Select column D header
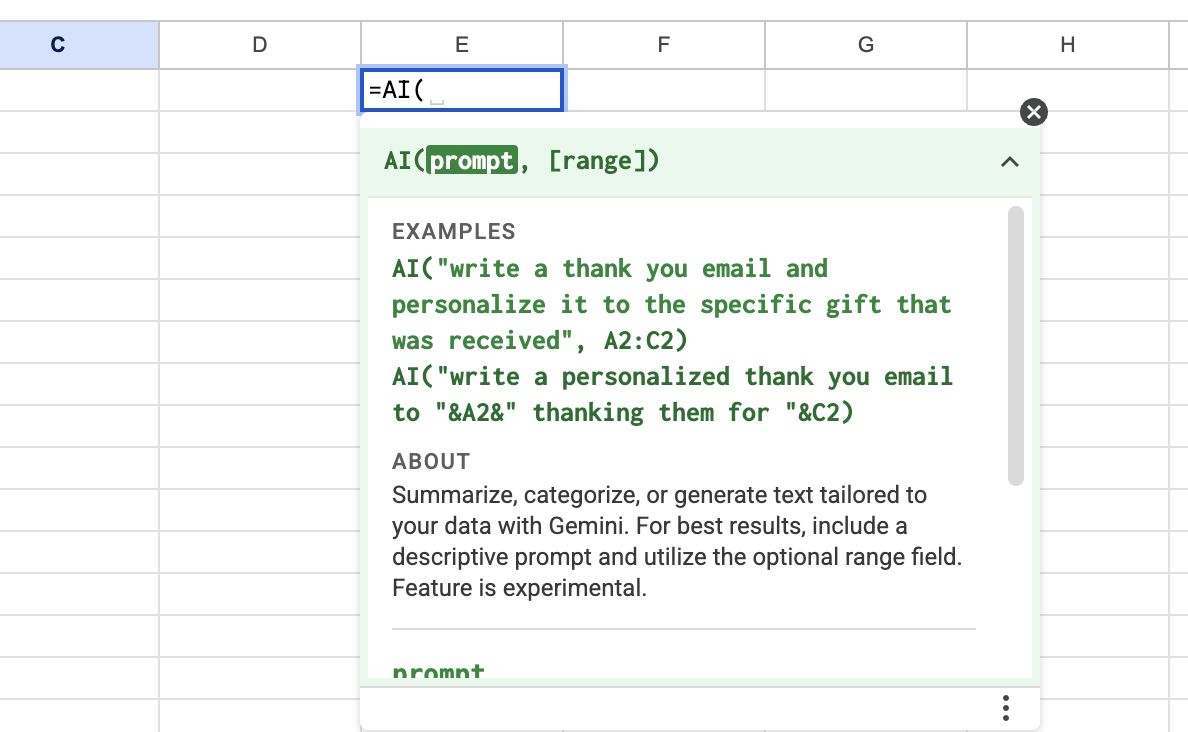This screenshot has width=1188, height=732. [259, 44]
